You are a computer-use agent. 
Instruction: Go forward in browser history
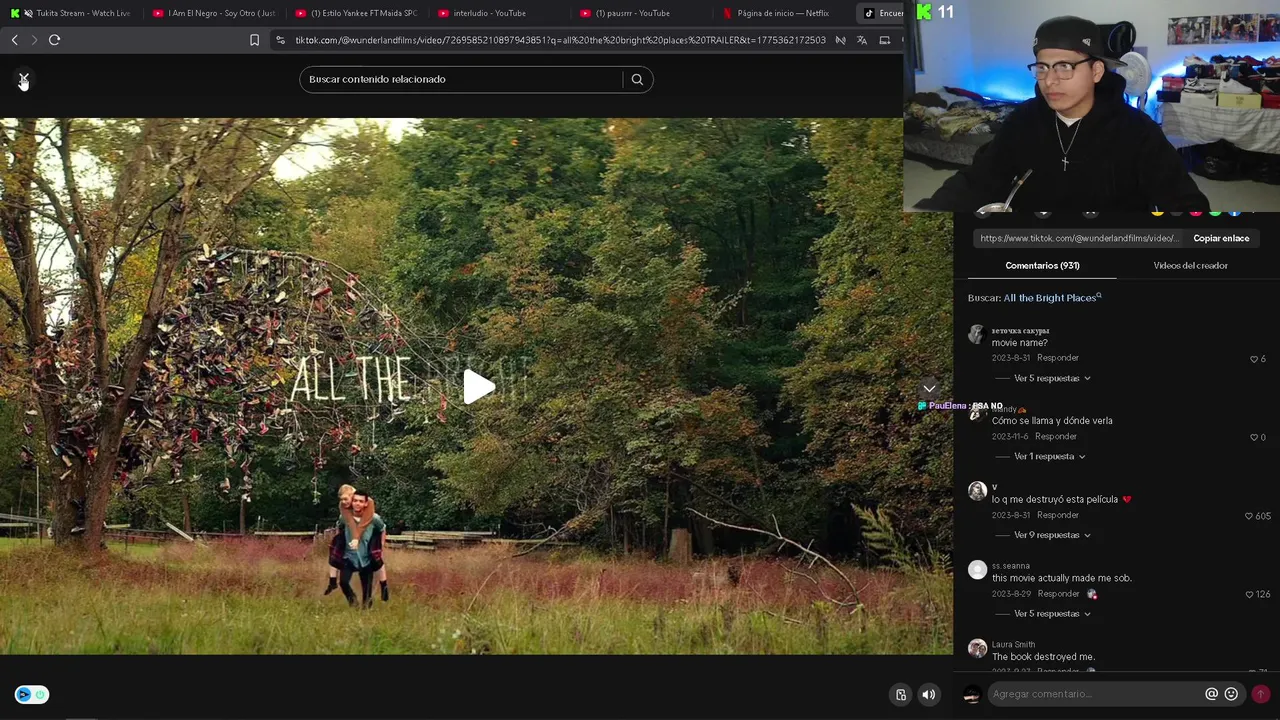point(34,40)
